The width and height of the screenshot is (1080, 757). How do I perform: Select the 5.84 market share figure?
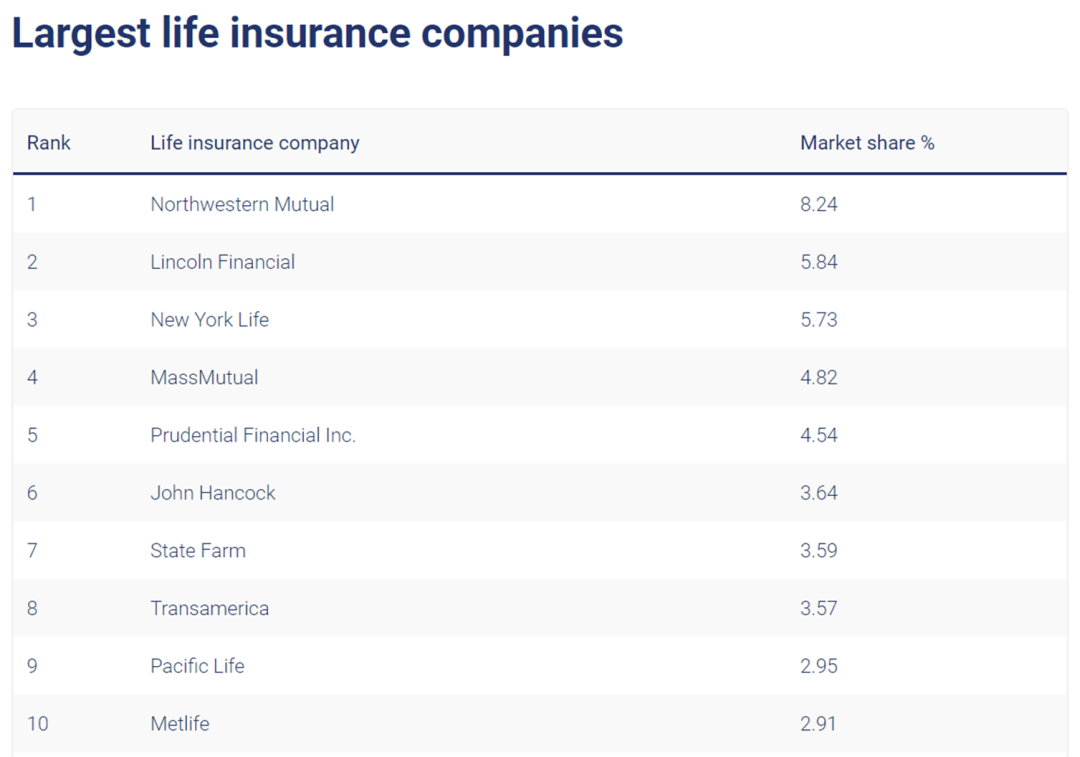pyautogui.click(x=819, y=262)
